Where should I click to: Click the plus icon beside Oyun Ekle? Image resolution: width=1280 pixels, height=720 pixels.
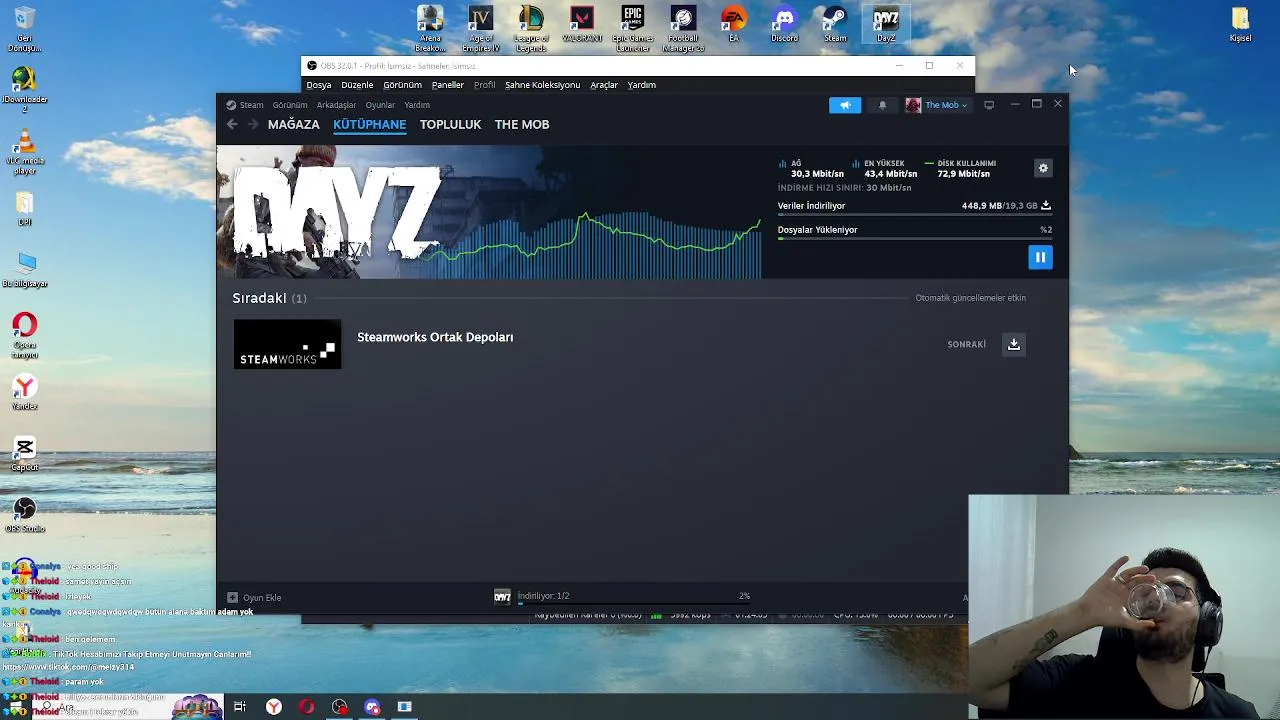[x=232, y=597]
